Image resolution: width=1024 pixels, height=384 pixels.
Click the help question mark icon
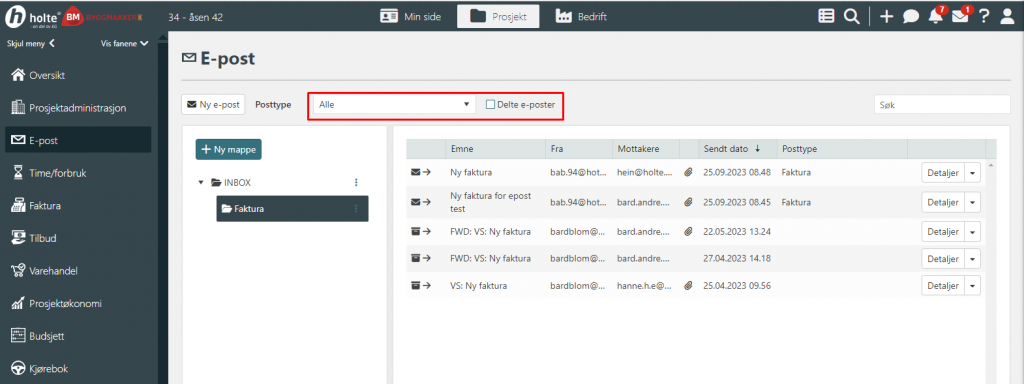pos(984,17)
